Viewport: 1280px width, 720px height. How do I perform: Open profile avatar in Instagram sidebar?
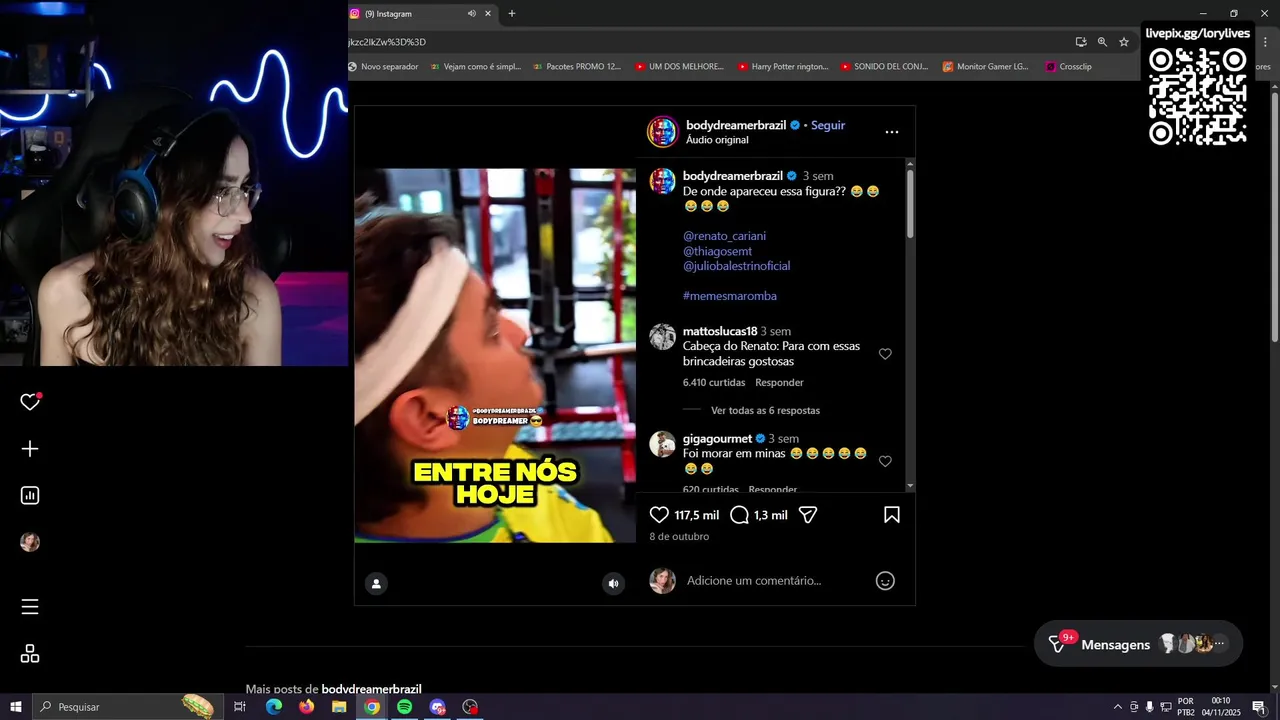point(30,542)
